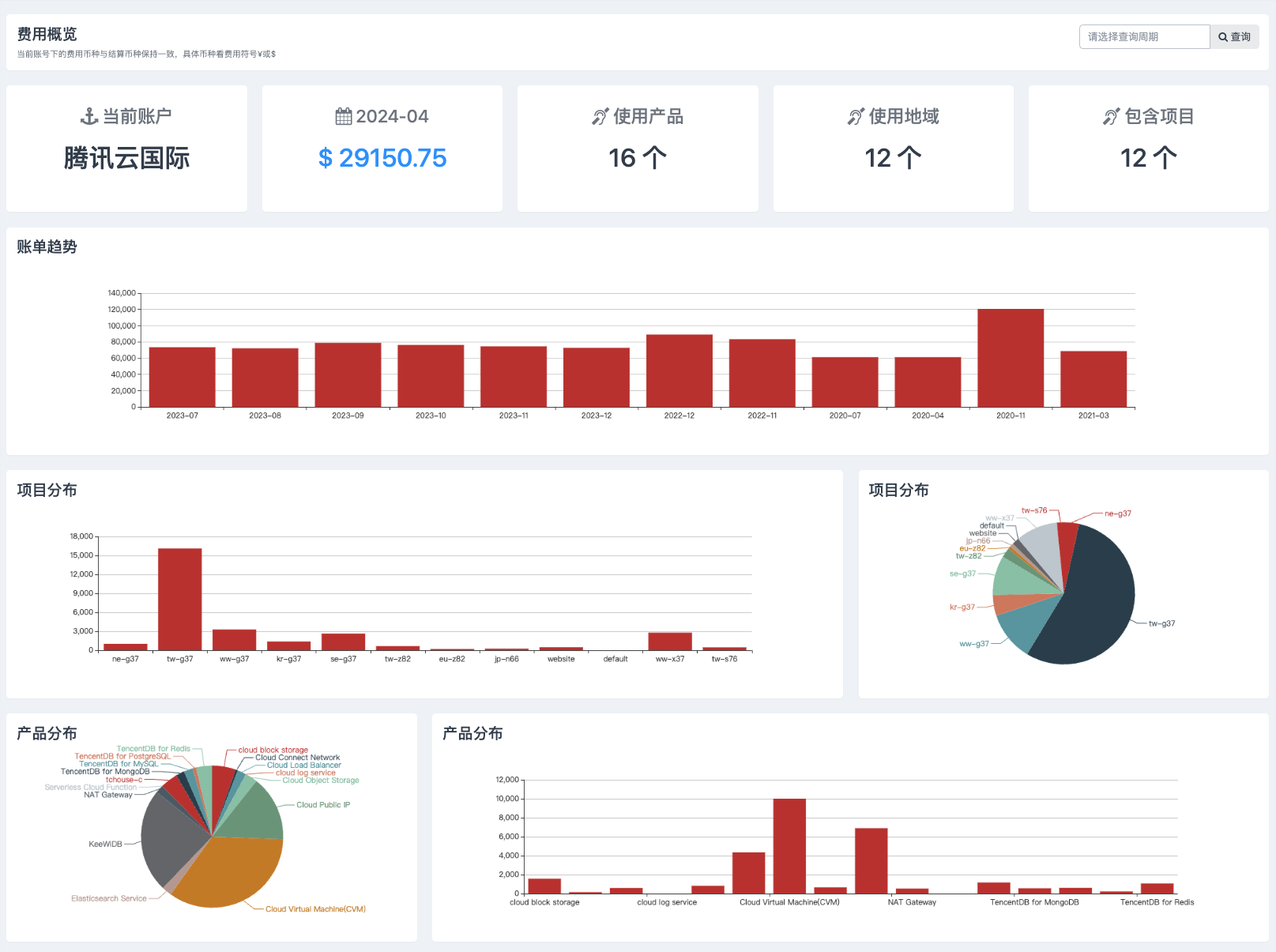This screenshot has height=952, width=1276.
Task: Click the tw-g37 bar in project chart
Action: pyautogui.click(x=180, y=599)
